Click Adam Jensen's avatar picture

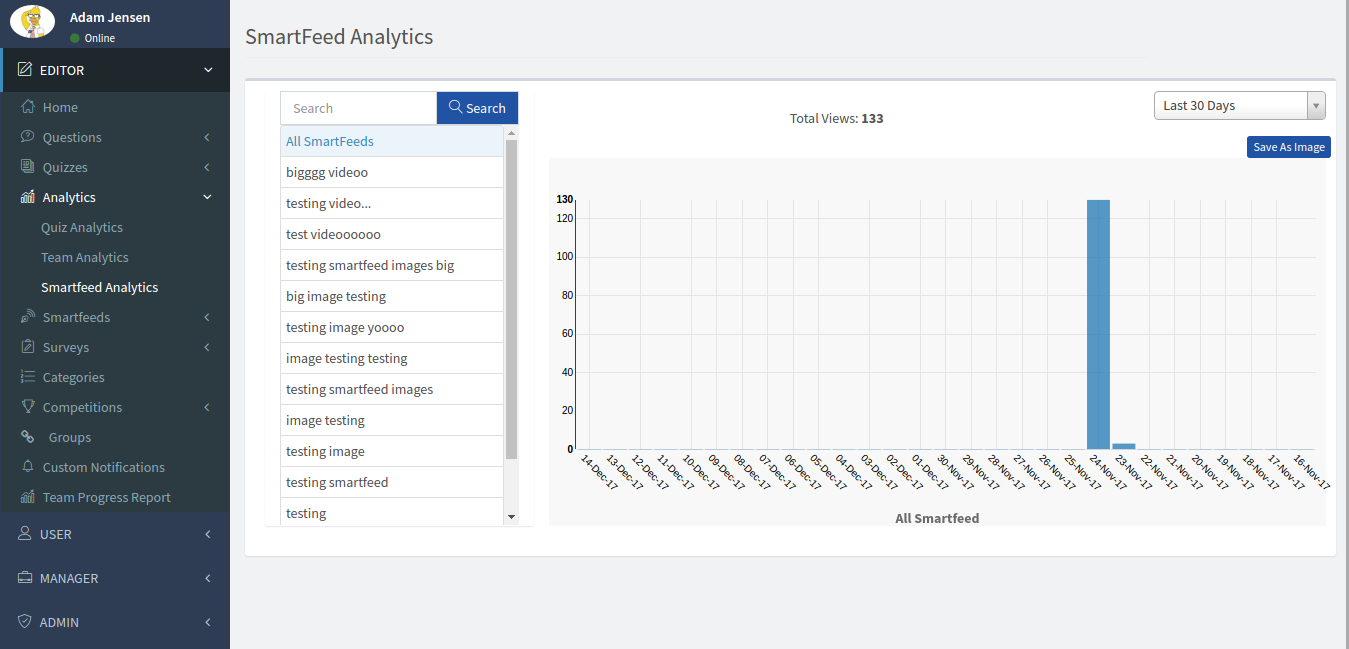32,22
